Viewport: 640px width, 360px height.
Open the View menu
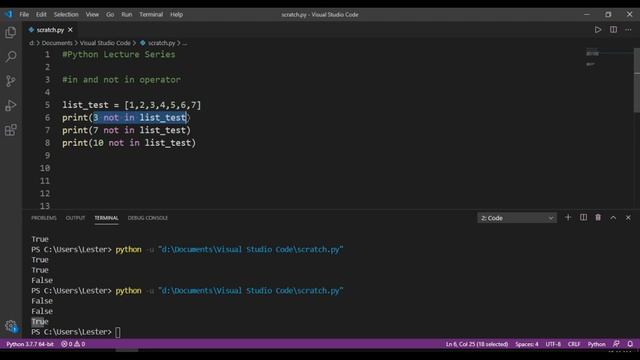92,14
